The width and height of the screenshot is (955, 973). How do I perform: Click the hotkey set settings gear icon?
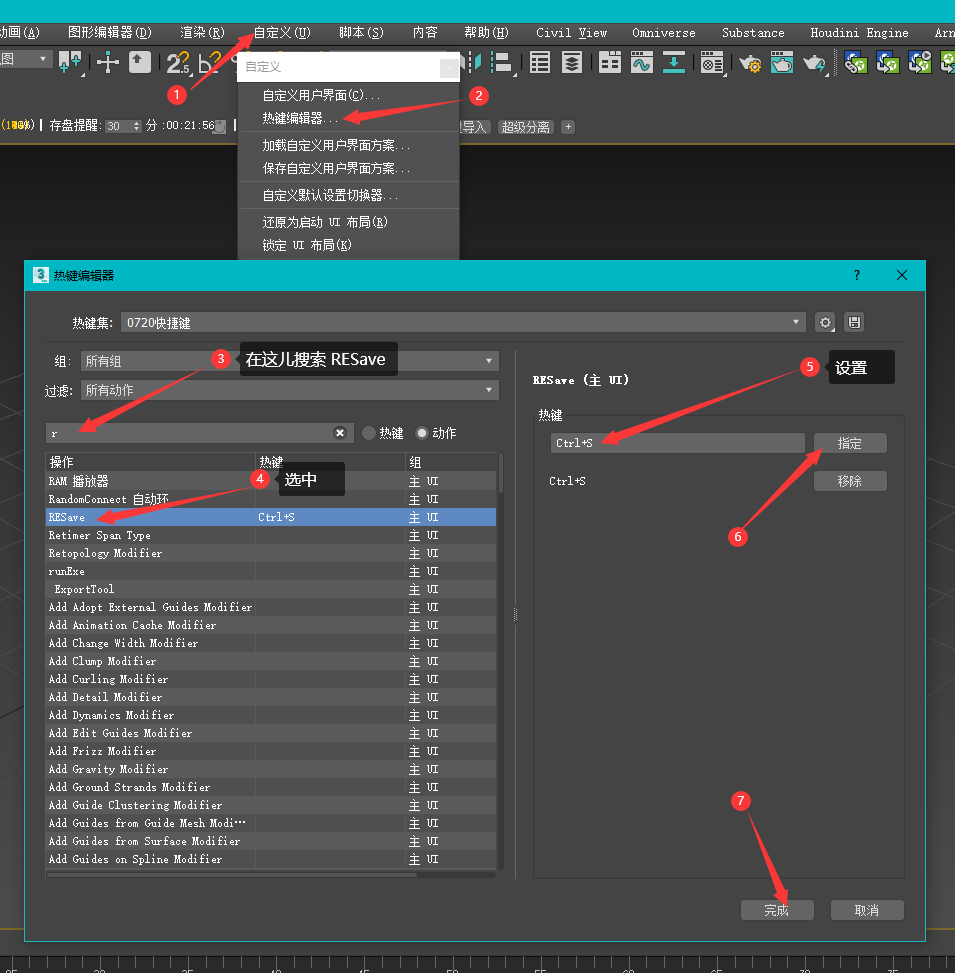(x=825, y=323)
